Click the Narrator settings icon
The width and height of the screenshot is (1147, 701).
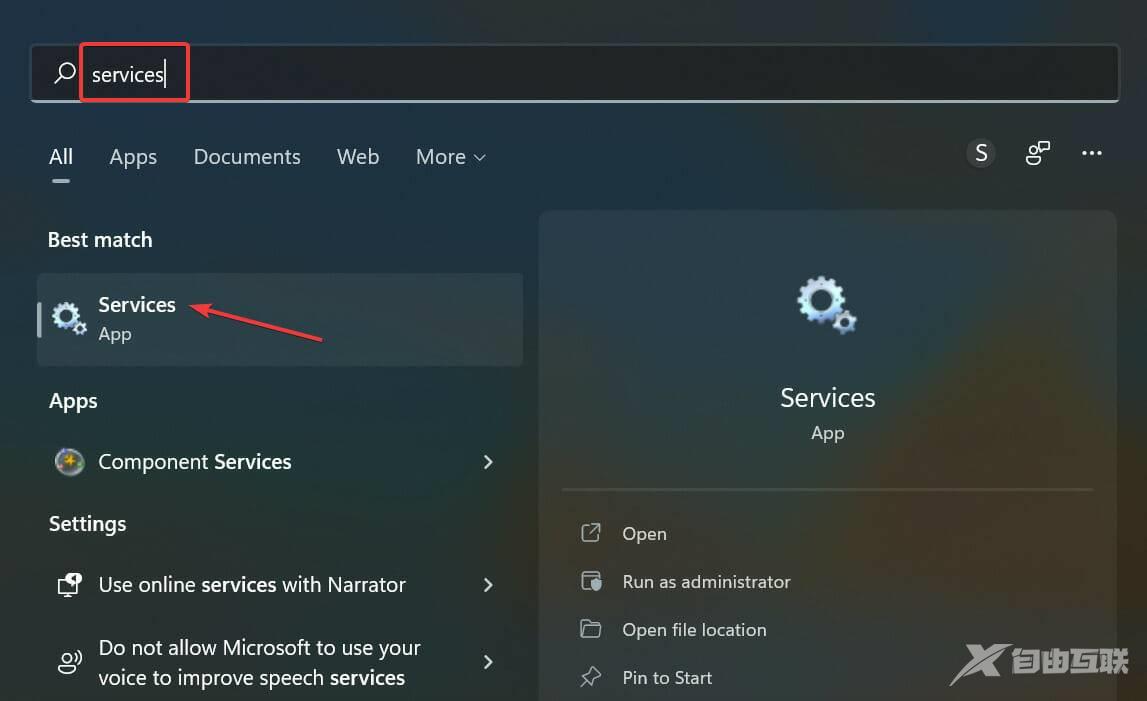point(69,585)
